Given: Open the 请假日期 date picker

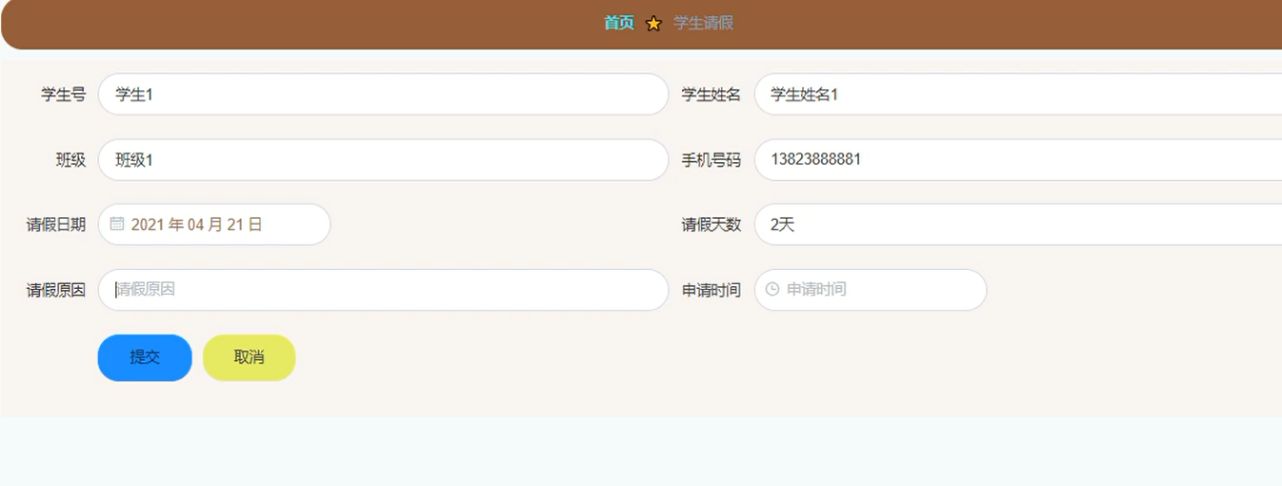Looking at the screenshot, I should pyautogui.click(x=214, y=224).
